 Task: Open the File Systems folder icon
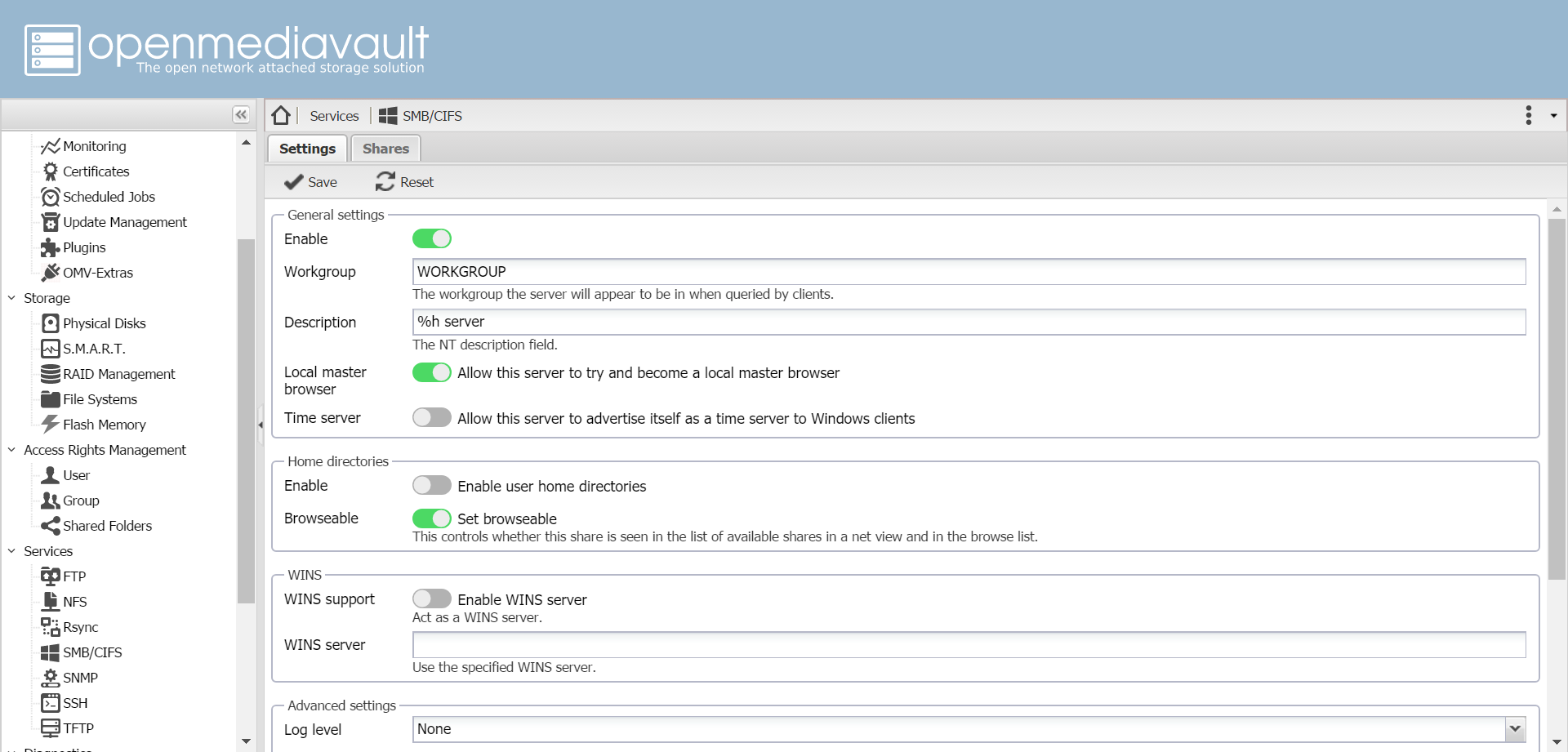(51, 399)
